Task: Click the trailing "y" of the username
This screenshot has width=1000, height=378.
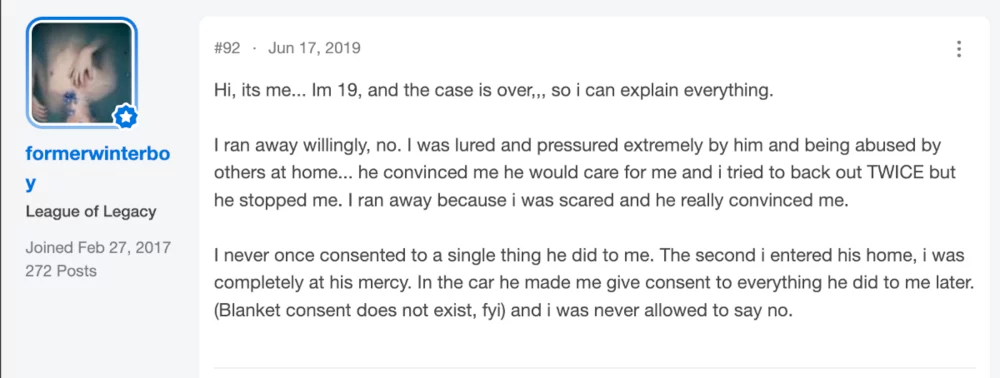Action: click(x=31, y=183)
